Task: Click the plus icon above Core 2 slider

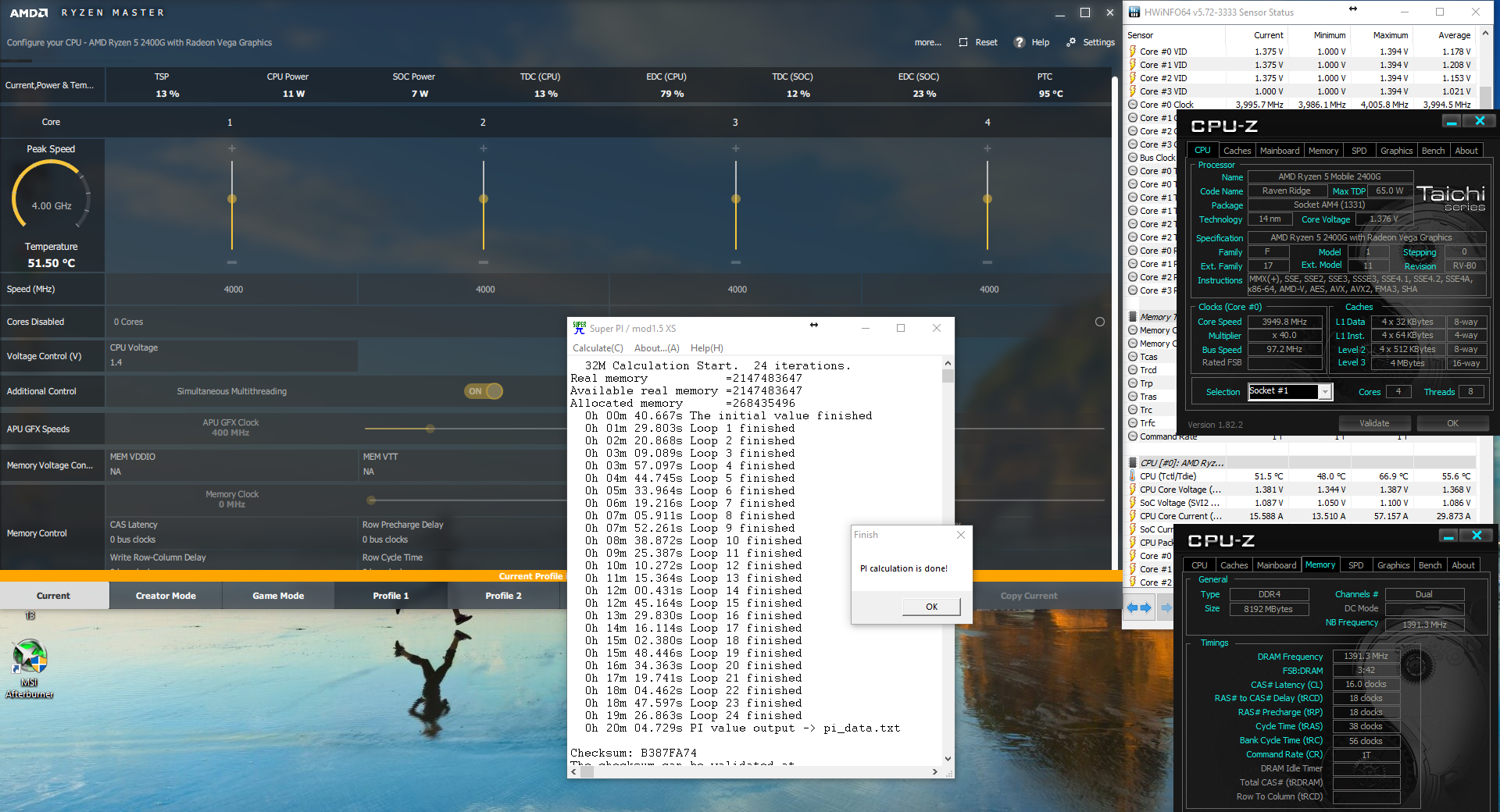Action: pyautogui.click(x=484, y=148)
